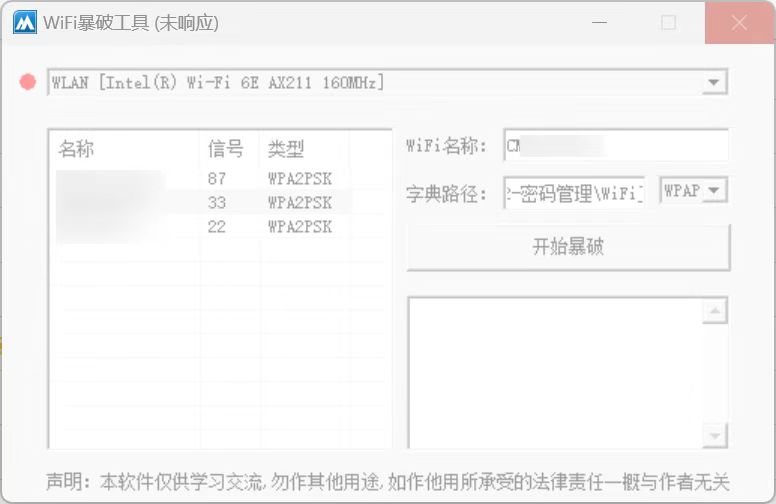Sort list by 类型 column header
Image resolution: width=776 pixels, height=504 pixels.
tap(304, 149)
